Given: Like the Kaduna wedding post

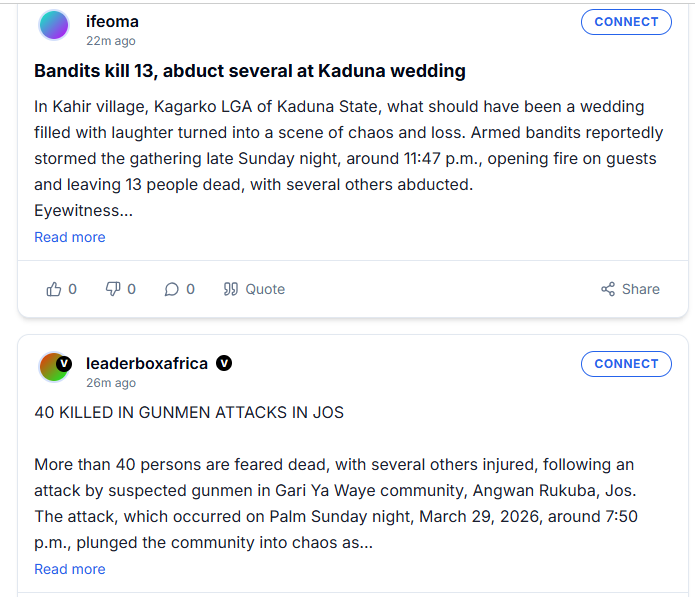Looking at the screenshot, I should click(61, 289).
